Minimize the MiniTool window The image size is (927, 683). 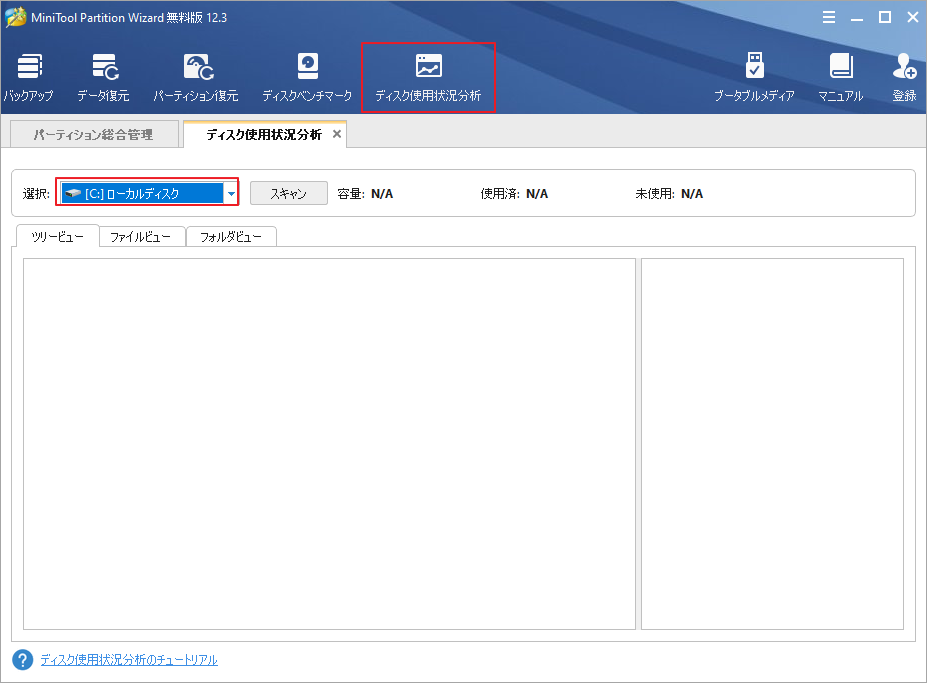pos(857,18)
